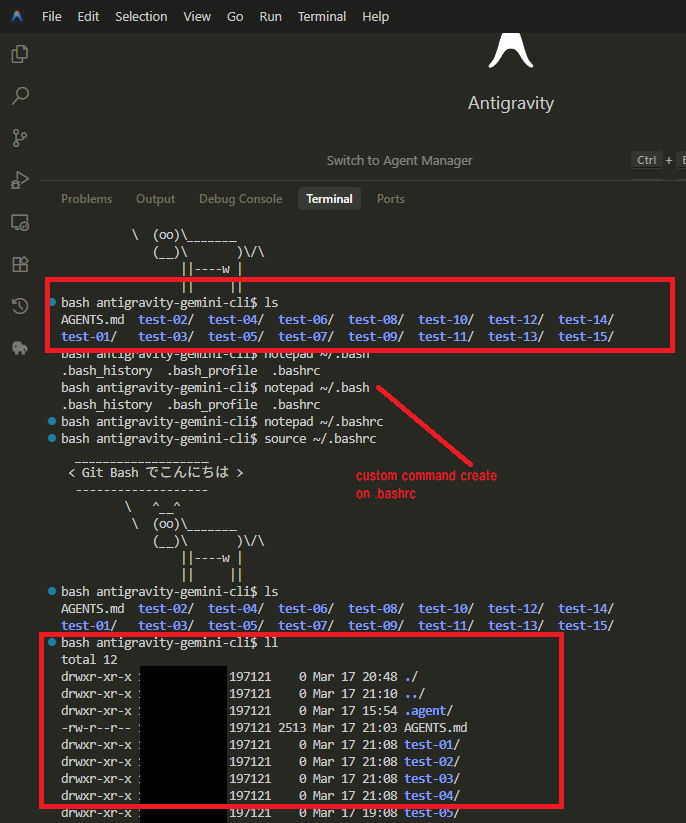Open the Explorer view in the activity bar
The image size is (686, 823).
[20, 54]
